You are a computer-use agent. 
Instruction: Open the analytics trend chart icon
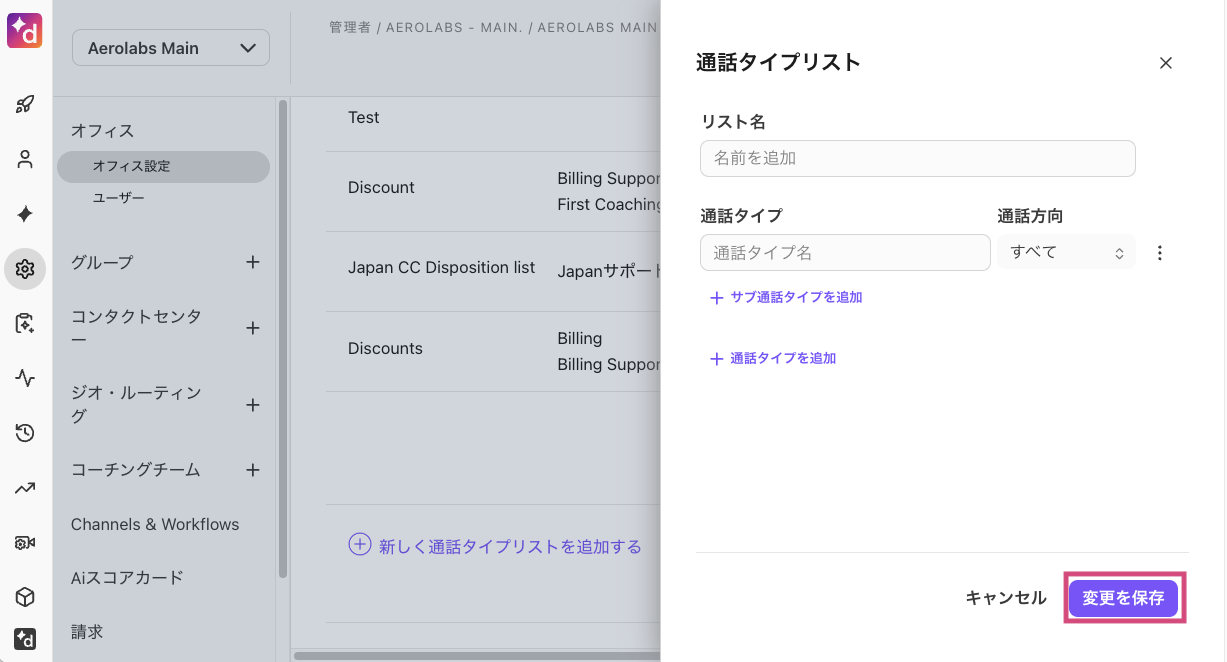tap(24, 488)
